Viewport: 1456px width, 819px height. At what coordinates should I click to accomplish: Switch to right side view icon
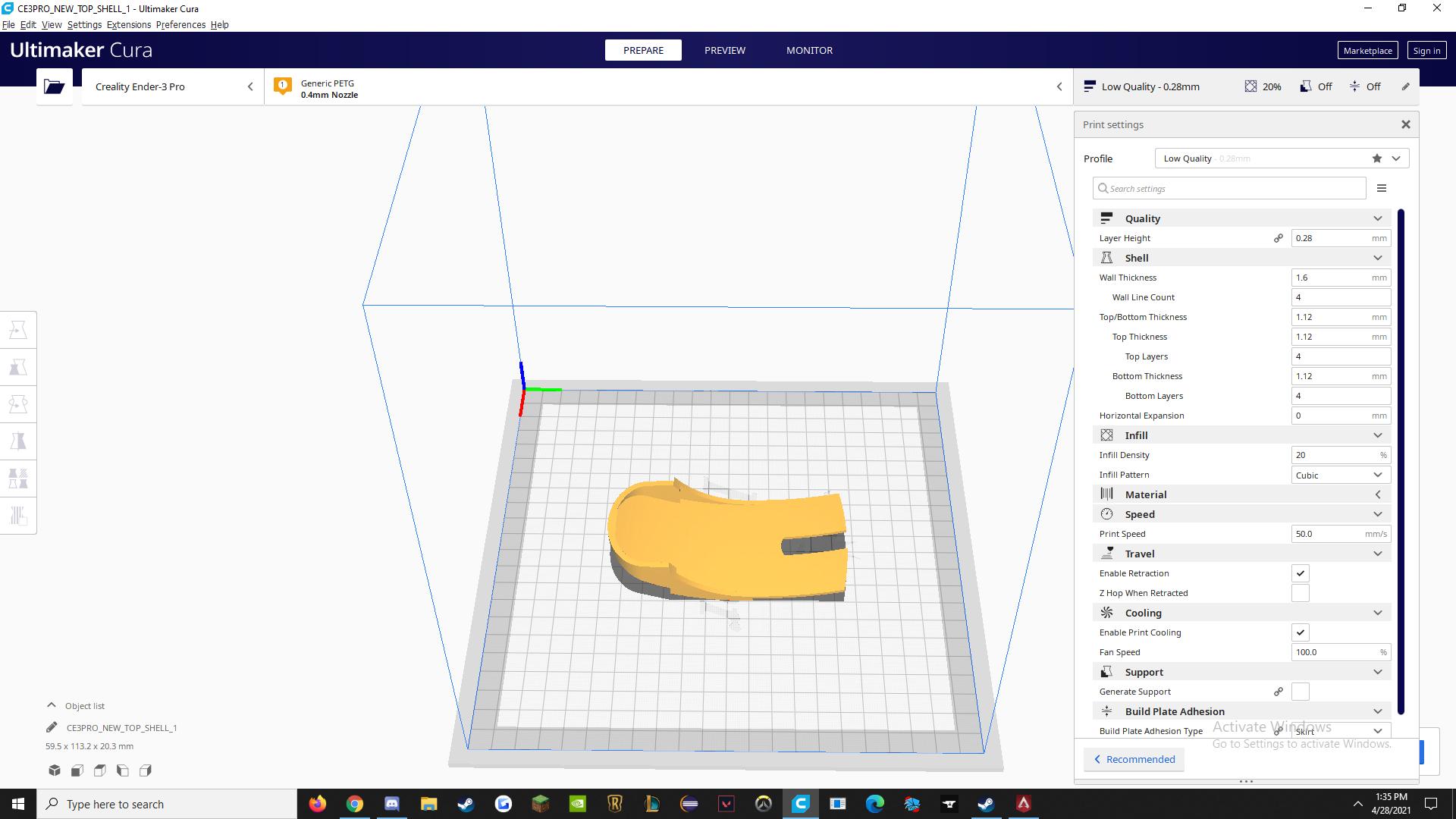coord(146,770)
